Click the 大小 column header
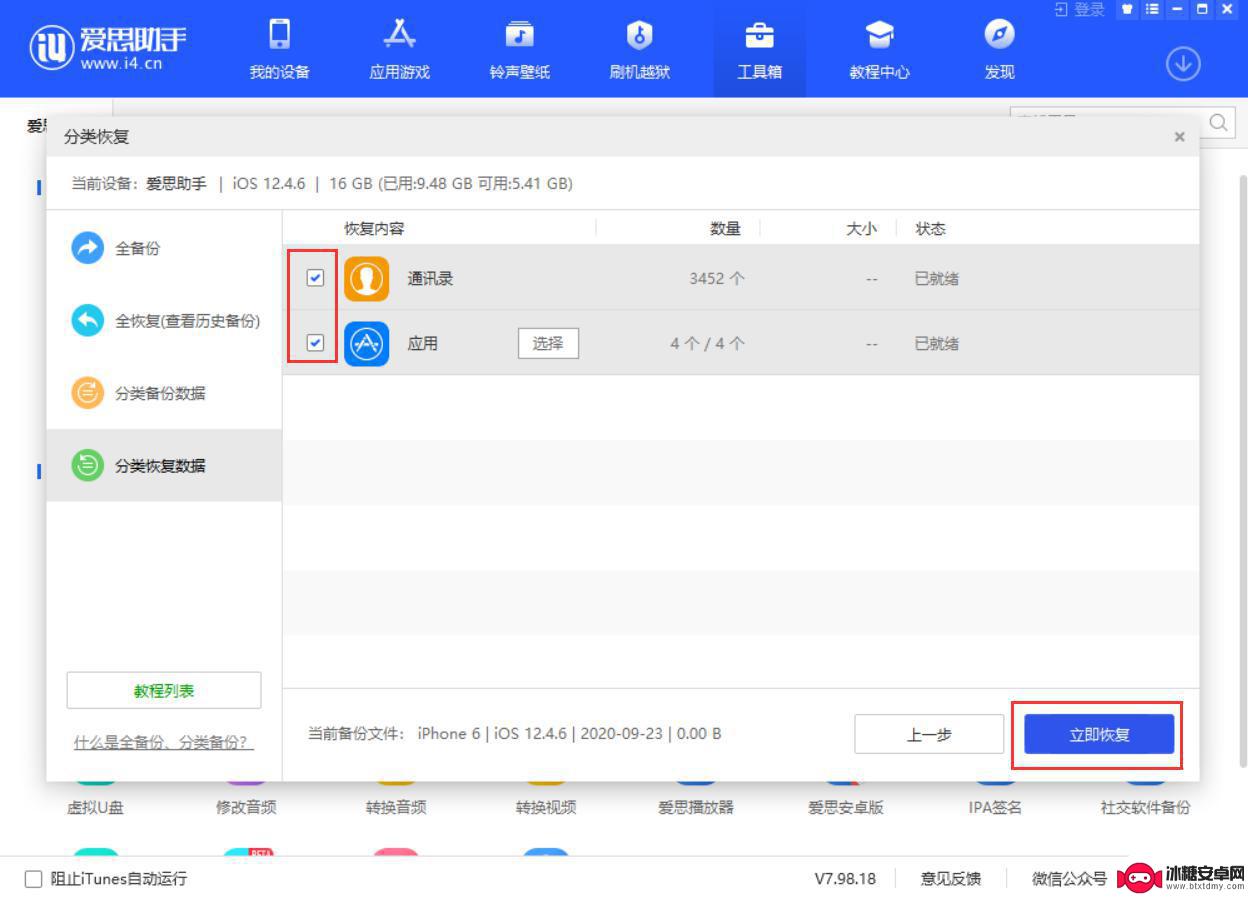 861,229
